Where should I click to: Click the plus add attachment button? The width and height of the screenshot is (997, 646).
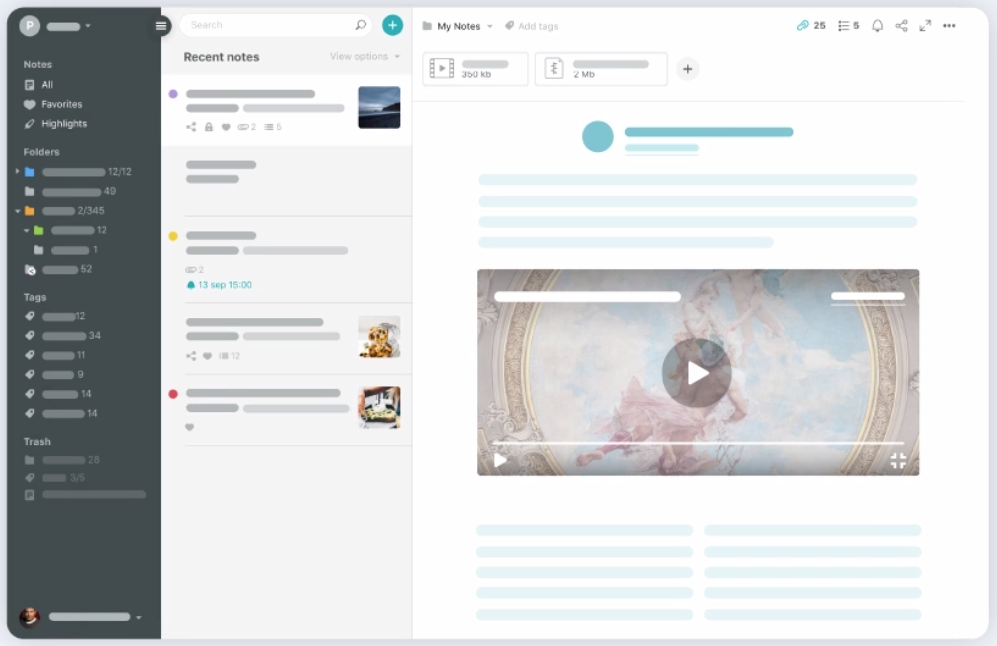[687, 69]
